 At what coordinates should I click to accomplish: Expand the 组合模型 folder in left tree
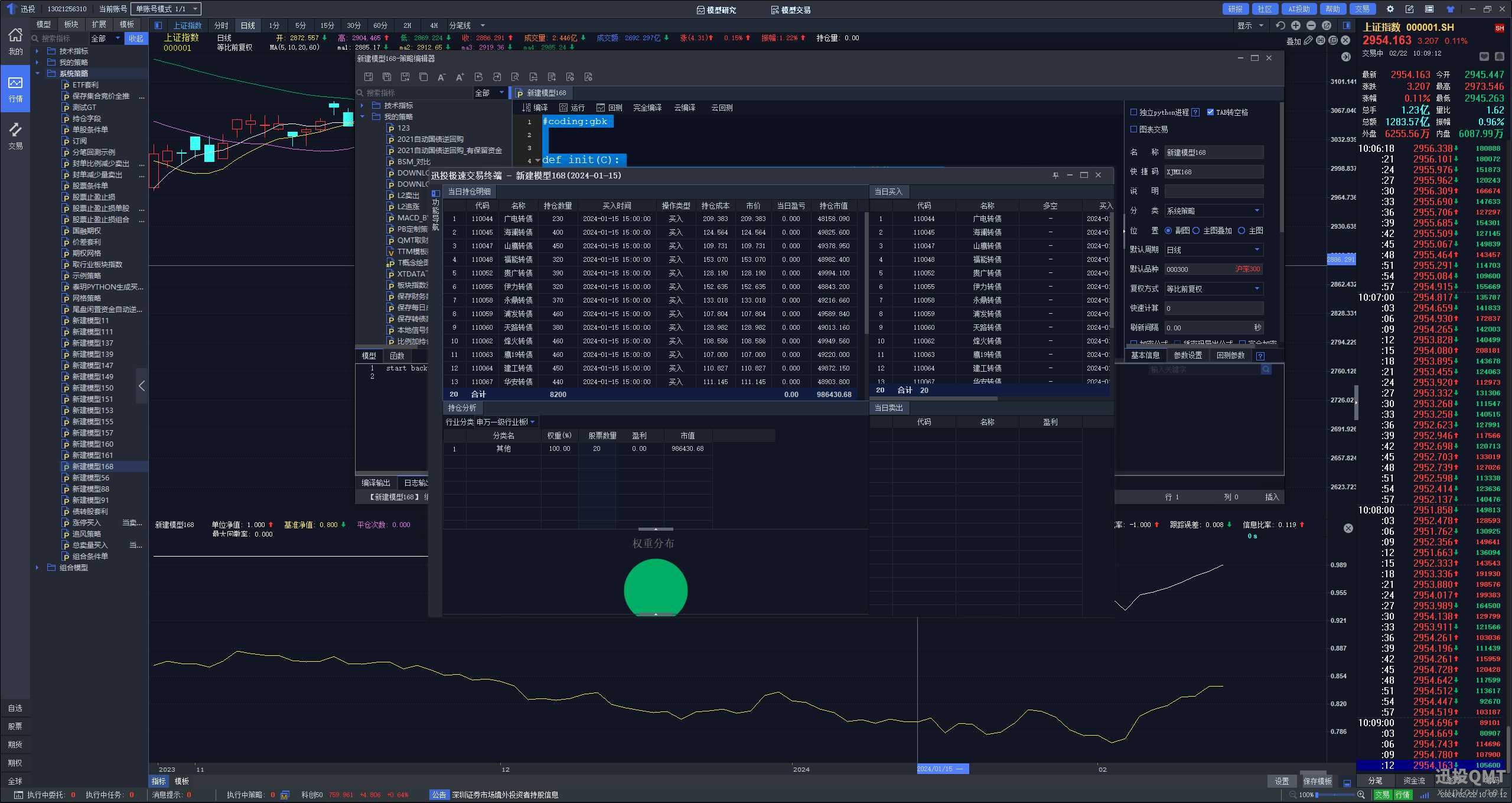(37, 568)
